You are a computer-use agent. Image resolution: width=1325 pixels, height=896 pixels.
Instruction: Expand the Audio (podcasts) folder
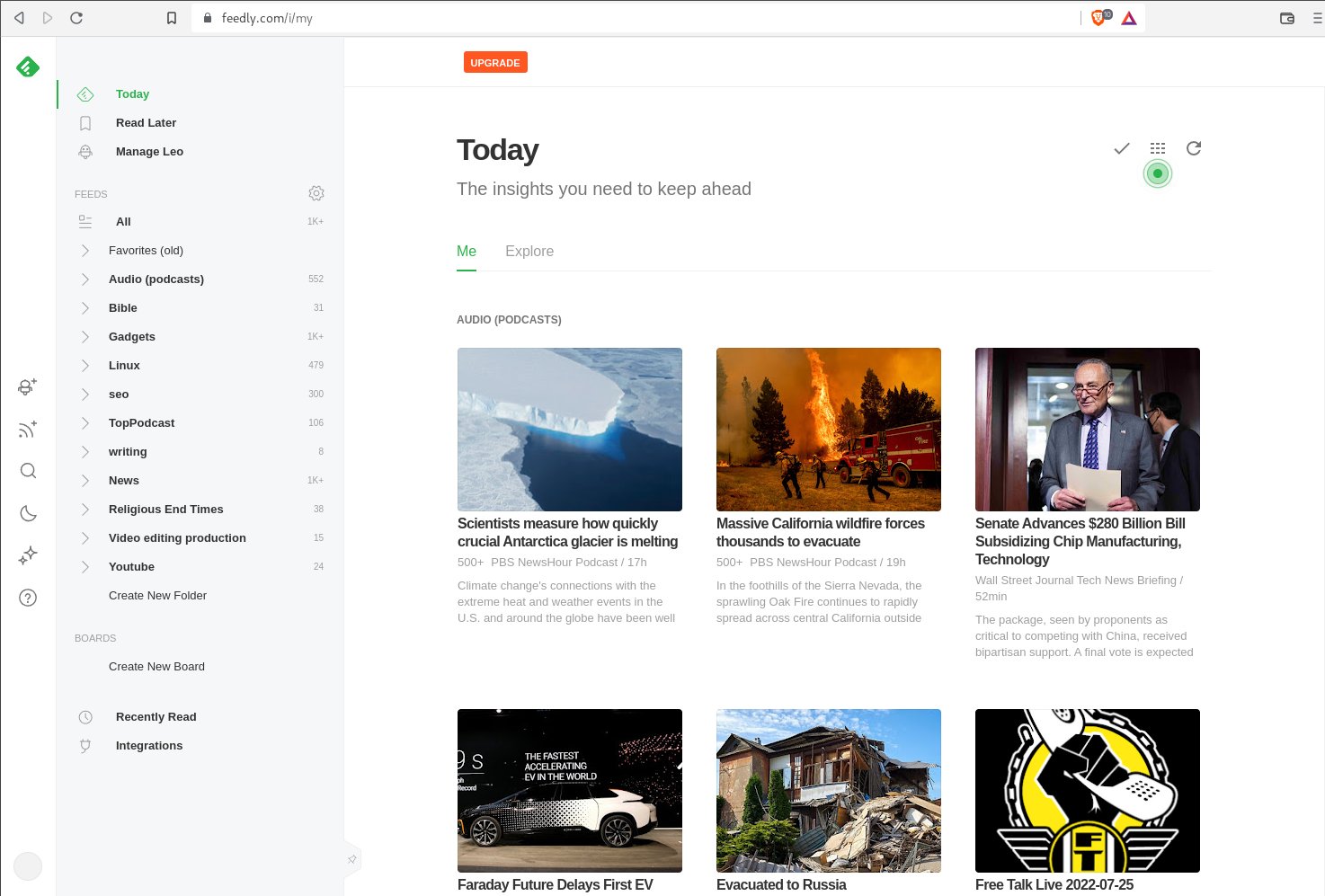[84, 279]
